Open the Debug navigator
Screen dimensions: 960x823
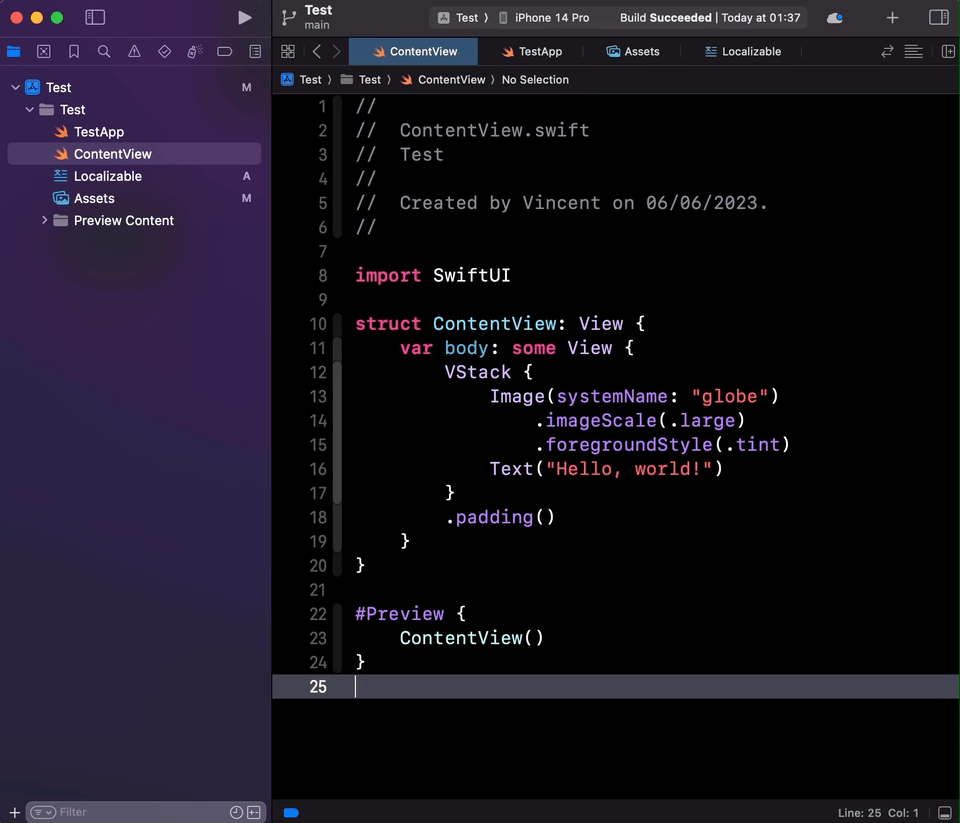[195, 51]
